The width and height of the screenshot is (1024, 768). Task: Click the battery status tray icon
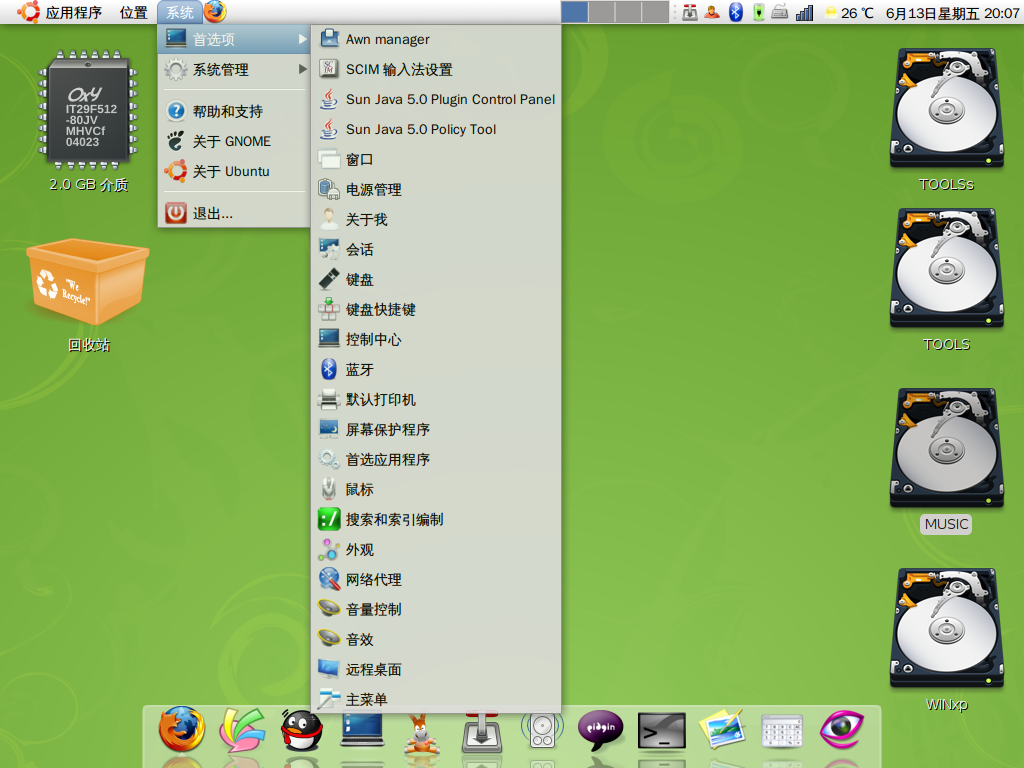758,12
